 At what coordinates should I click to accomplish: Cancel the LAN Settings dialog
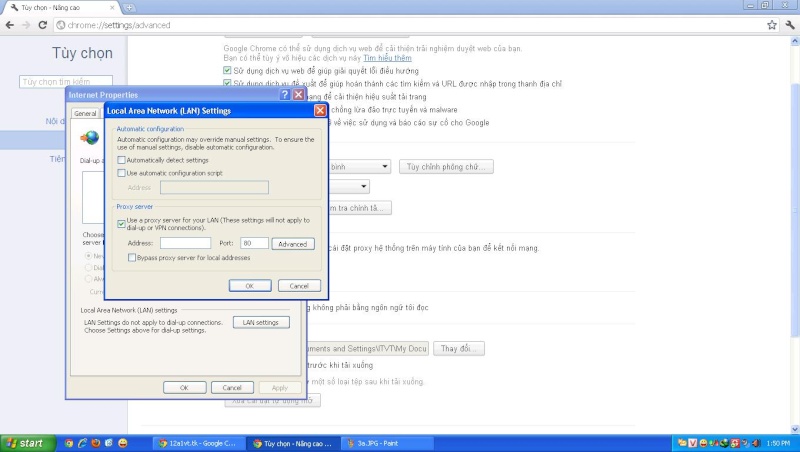pos(299,286)
